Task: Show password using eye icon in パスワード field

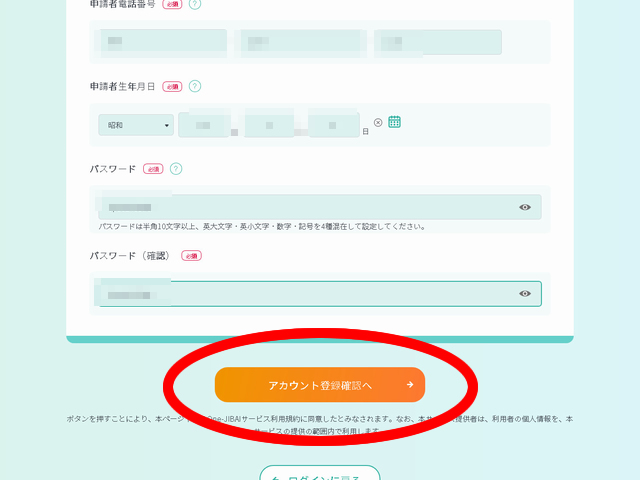Action: pyautogui.click(x=525, y=207)
